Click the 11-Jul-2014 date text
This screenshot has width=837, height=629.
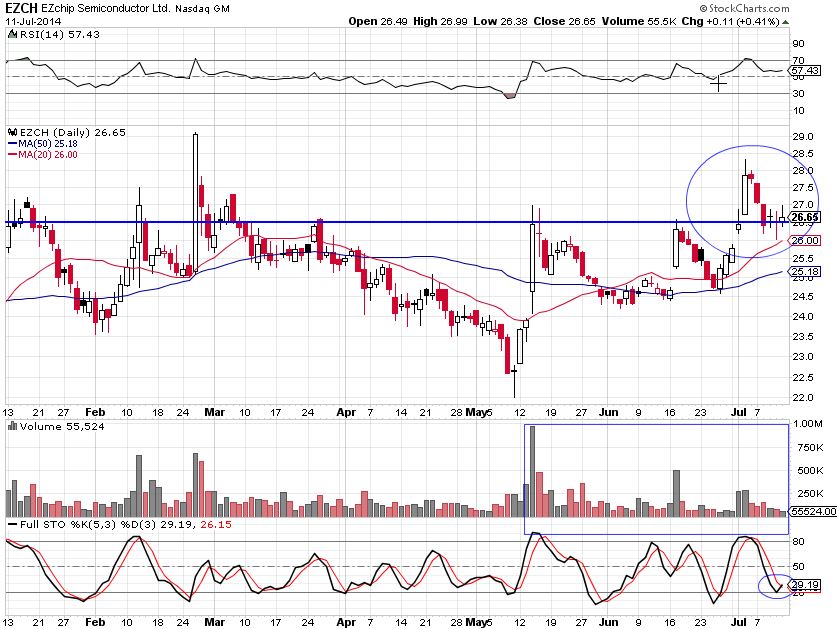[33, 22]
